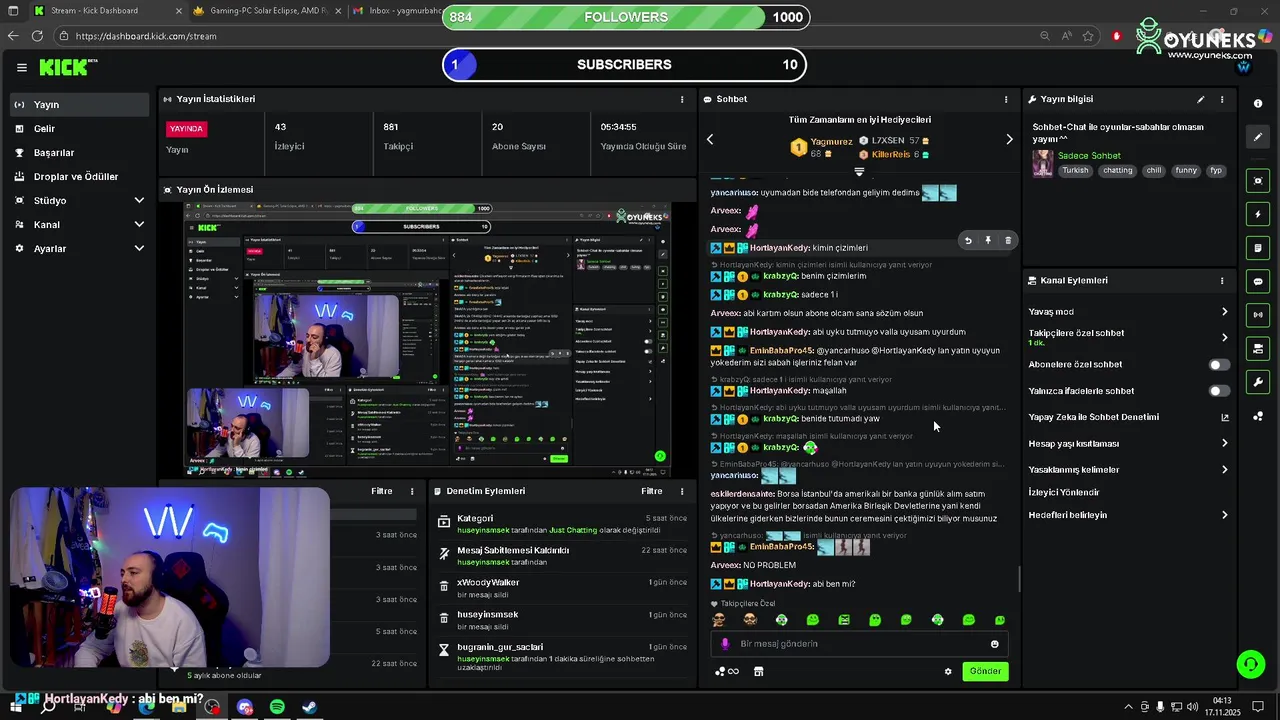The width and height of the screenshot is (1280, 720).
Task: Click the funny stream tag
Action: point(1186,170)
